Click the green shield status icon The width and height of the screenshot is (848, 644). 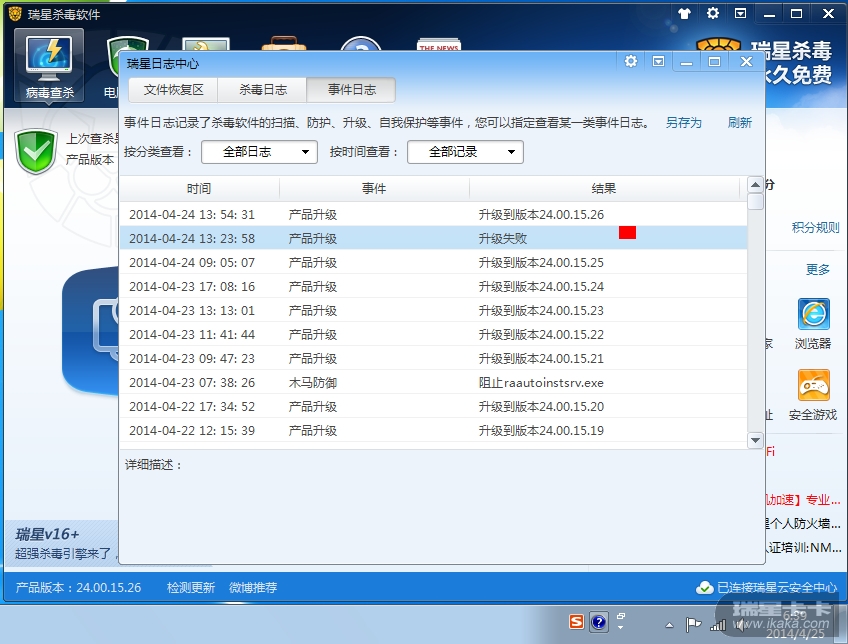coord(36,151)
